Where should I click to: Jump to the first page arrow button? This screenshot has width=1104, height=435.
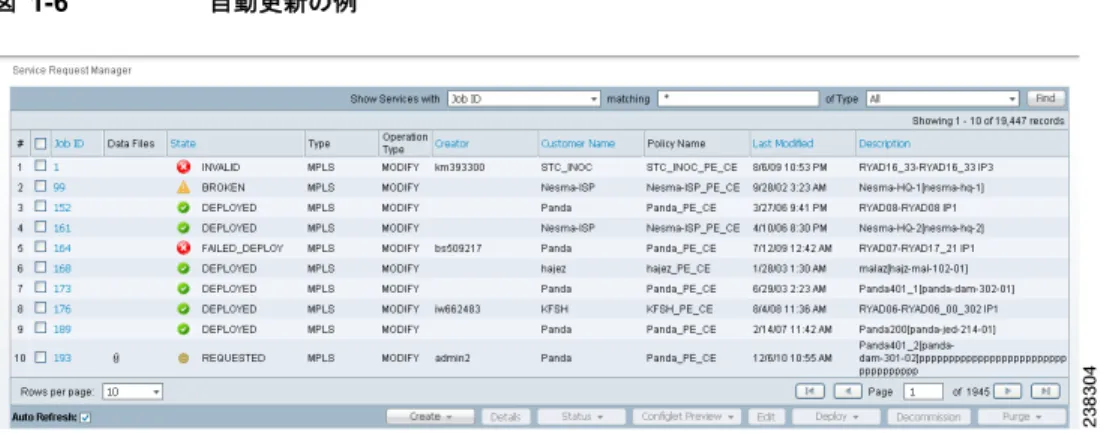[810, 391]
